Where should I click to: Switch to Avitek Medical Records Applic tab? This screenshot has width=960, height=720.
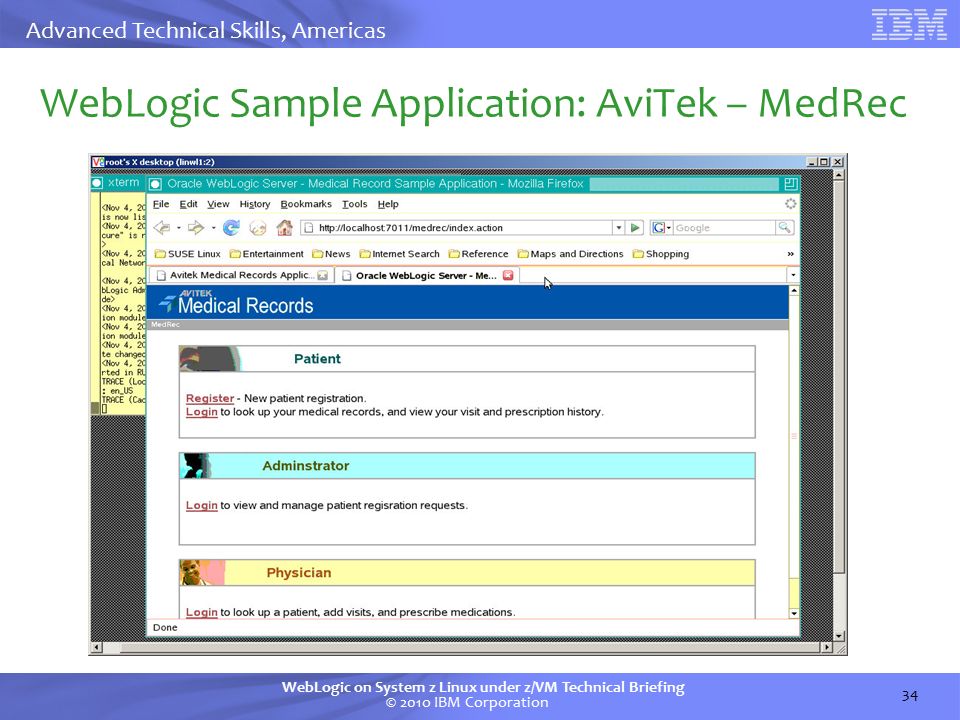(241, 275)
